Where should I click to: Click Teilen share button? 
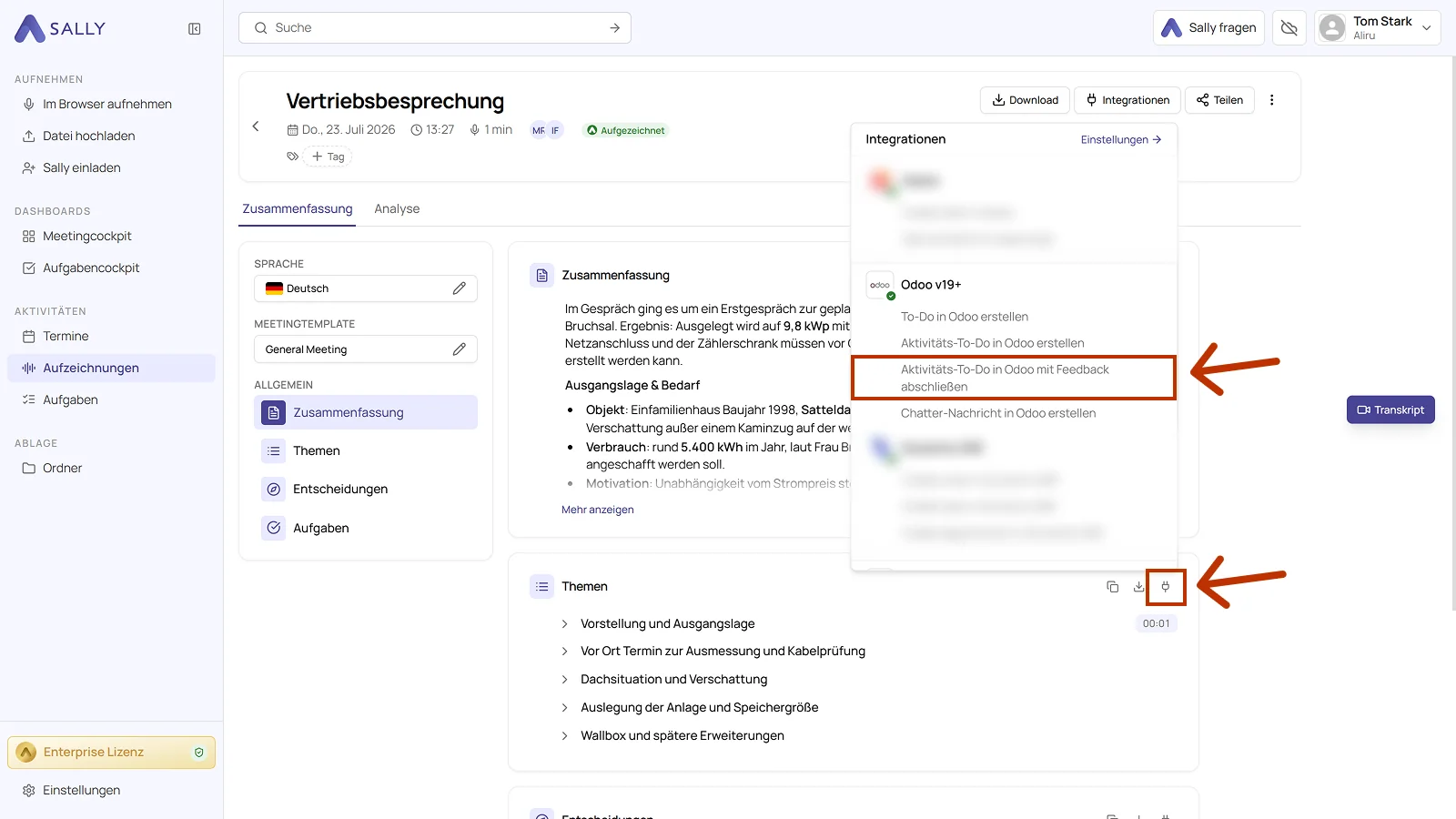[x=1219, y=100]
